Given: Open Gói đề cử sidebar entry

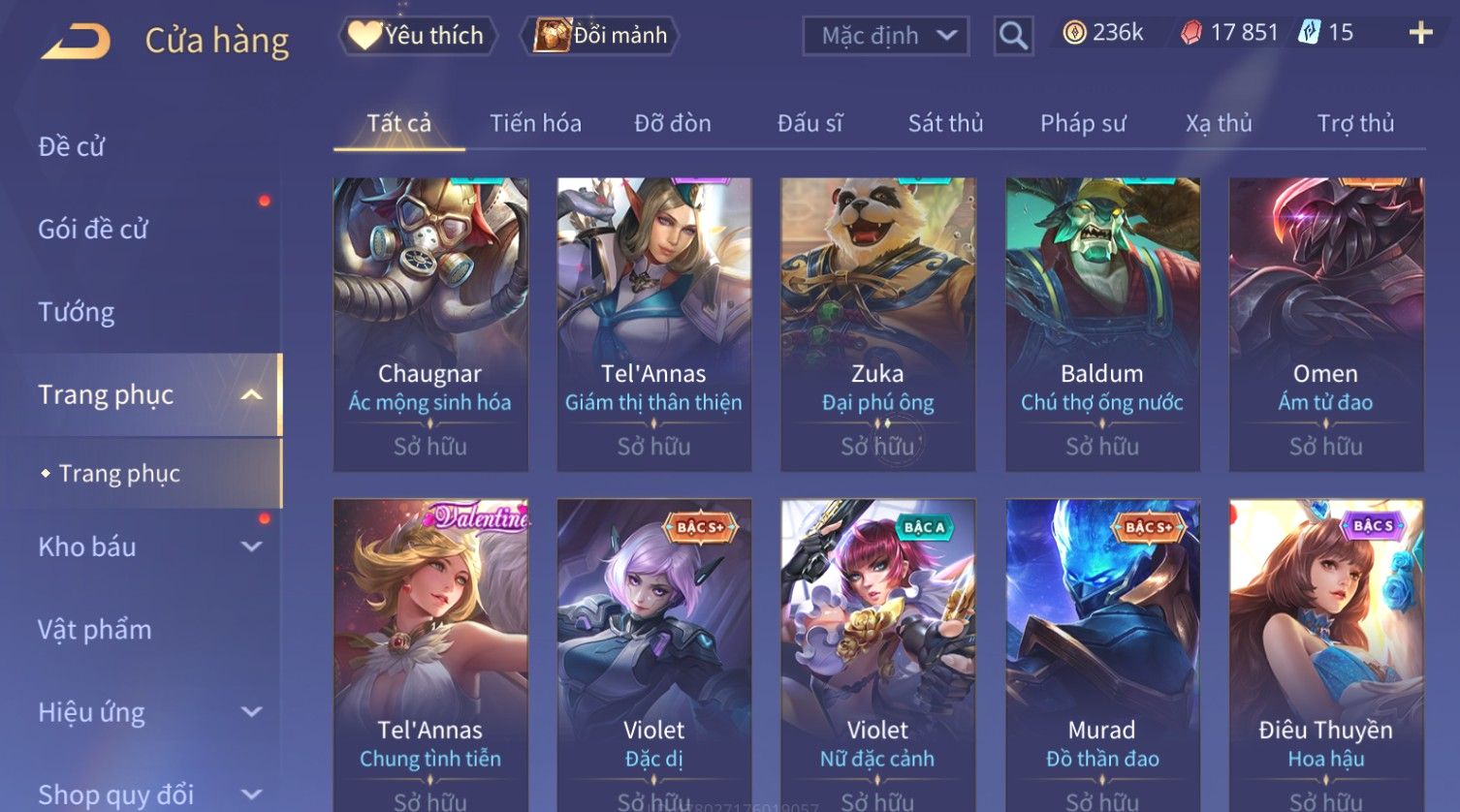Looking at the screenshot, I should [x=93, y=230].
